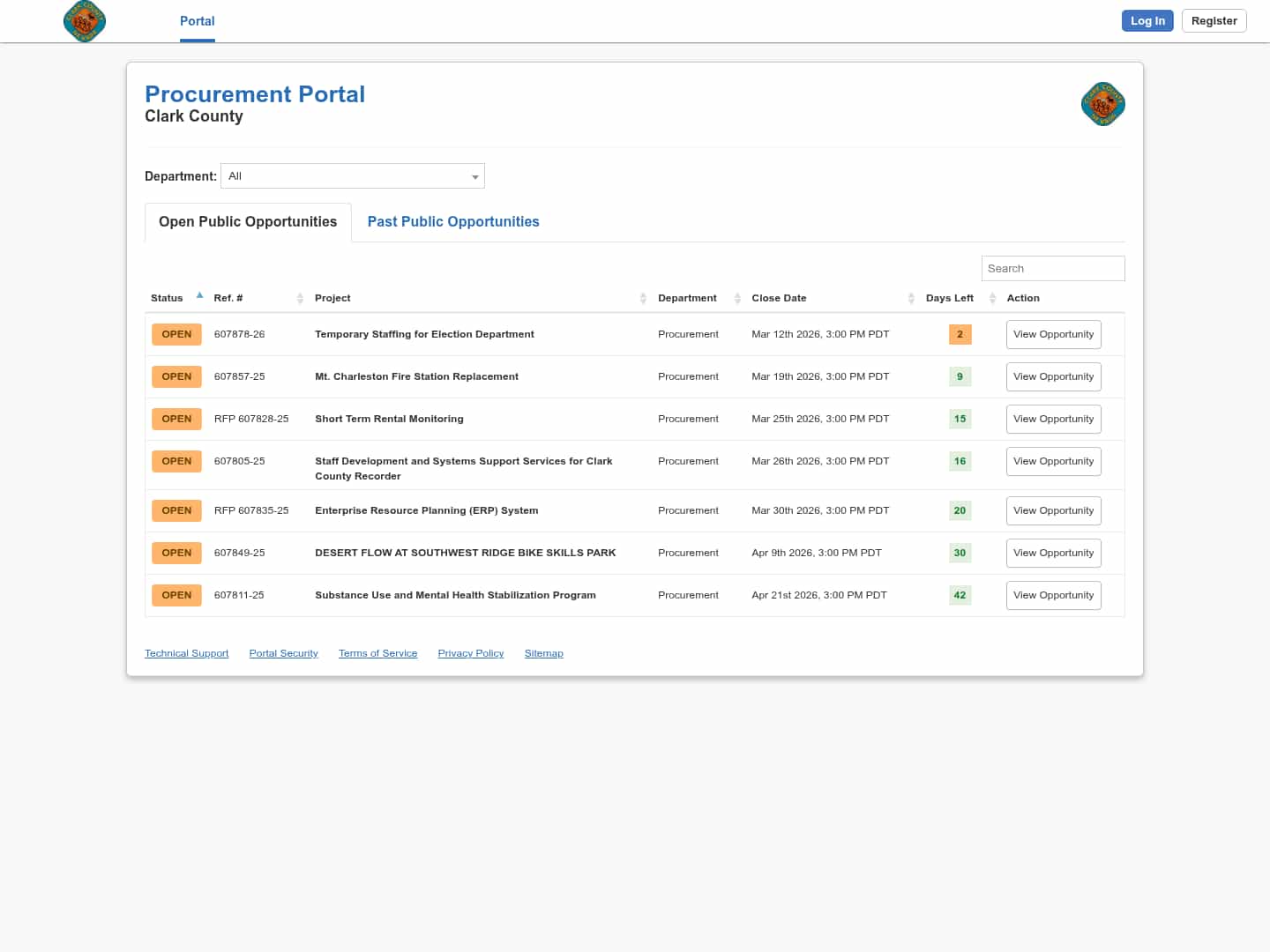
Task: Open the Portal navigation item
Action: pos(197,21)
